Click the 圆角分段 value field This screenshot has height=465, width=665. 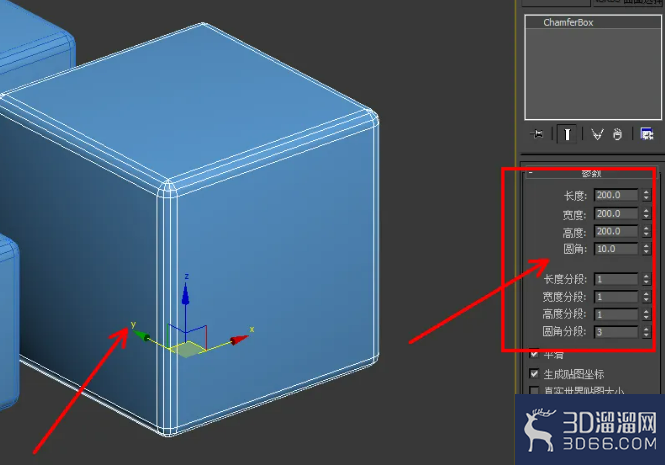pos(616,332)
